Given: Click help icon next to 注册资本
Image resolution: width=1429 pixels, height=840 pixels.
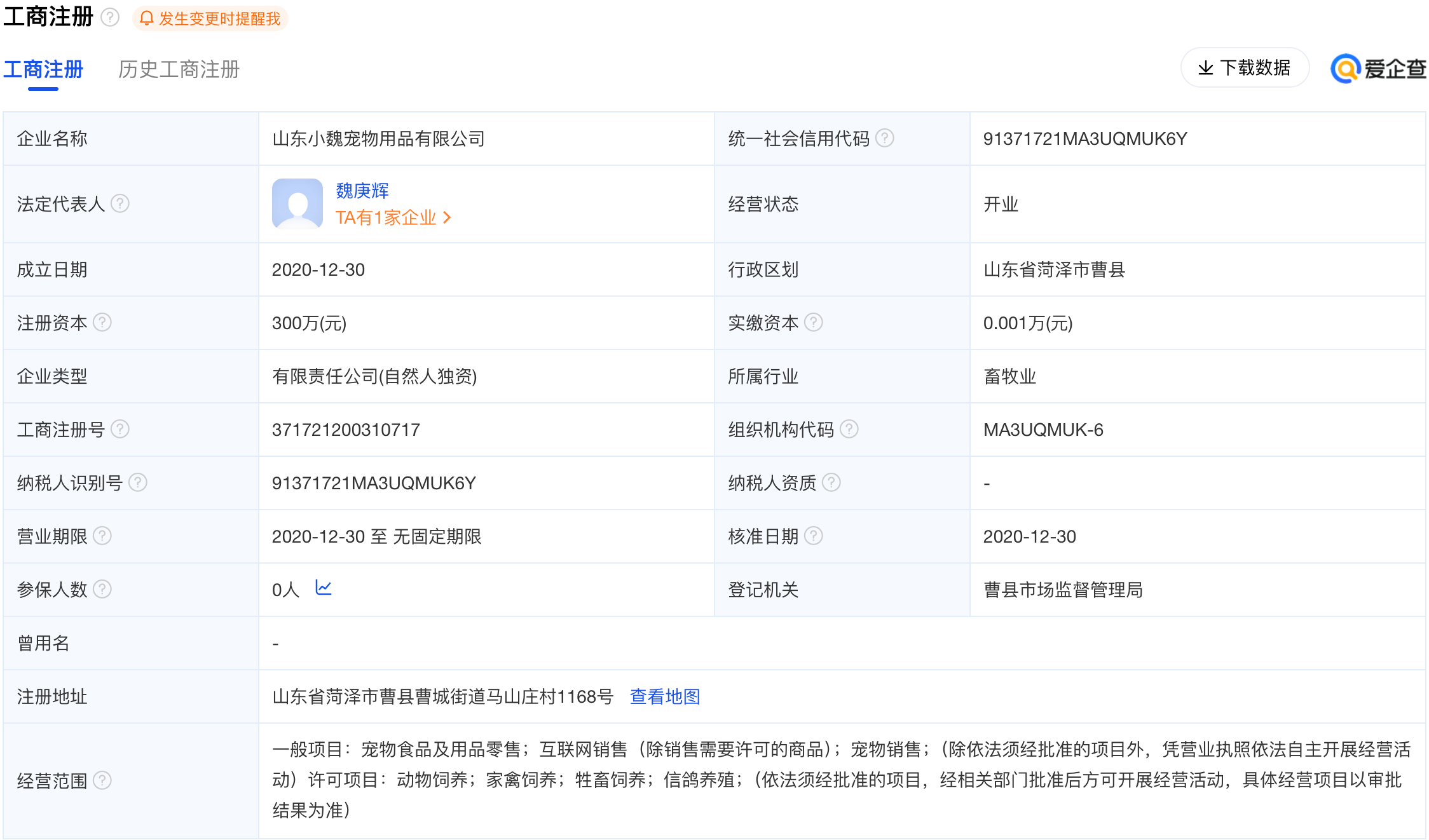Looking at the screenshot, I should click(102, 322).
